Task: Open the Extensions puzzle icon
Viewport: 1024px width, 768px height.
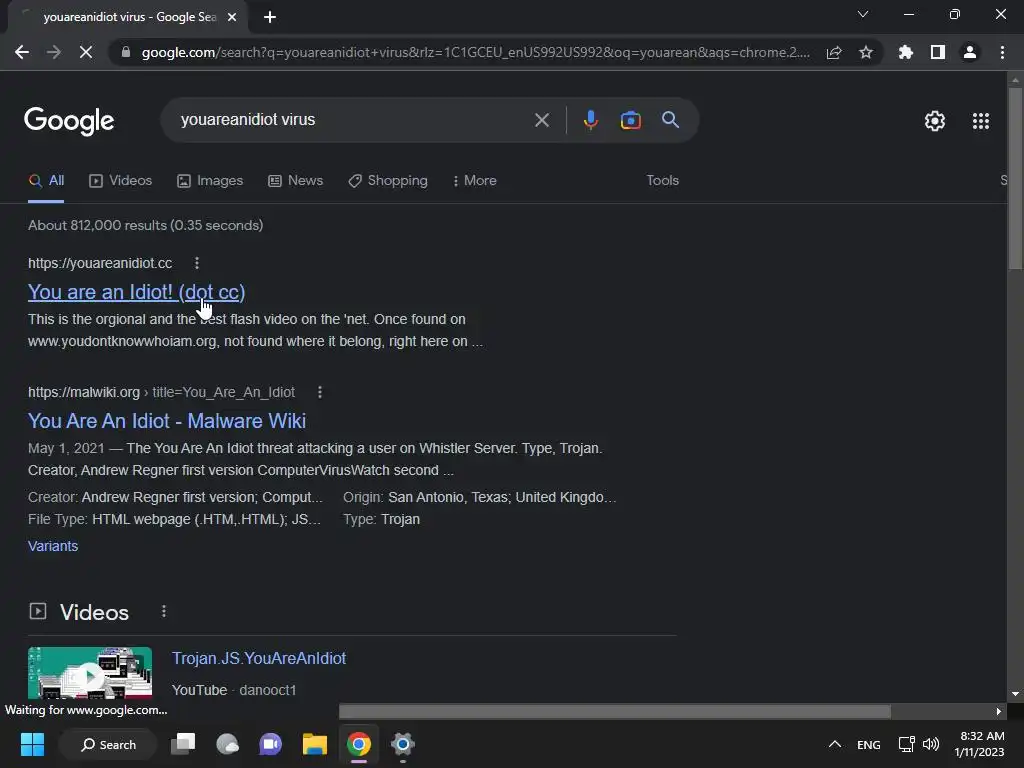Action: 905,52
